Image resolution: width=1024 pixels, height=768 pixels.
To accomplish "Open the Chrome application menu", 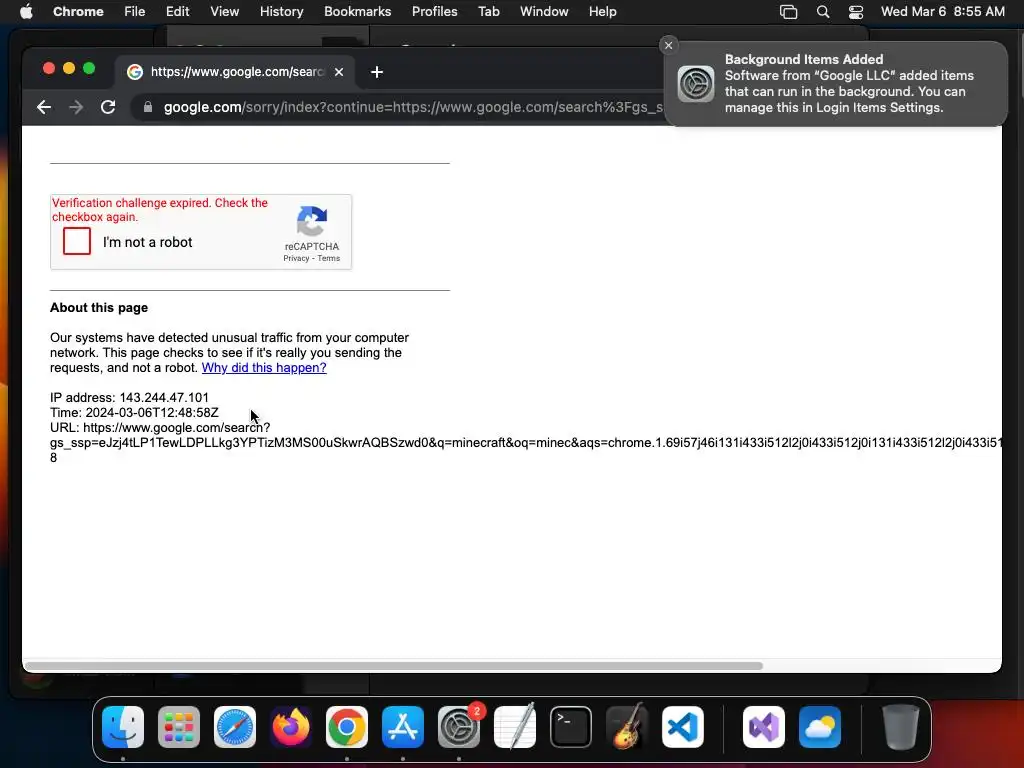I will click(78, 12).
